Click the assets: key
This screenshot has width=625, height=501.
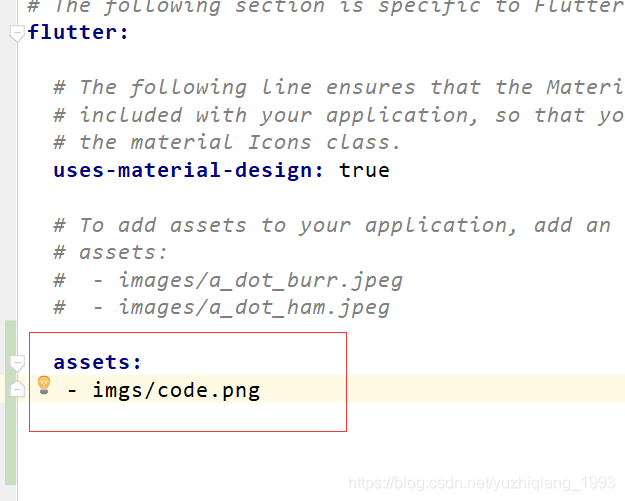click(x=98, y=362)
